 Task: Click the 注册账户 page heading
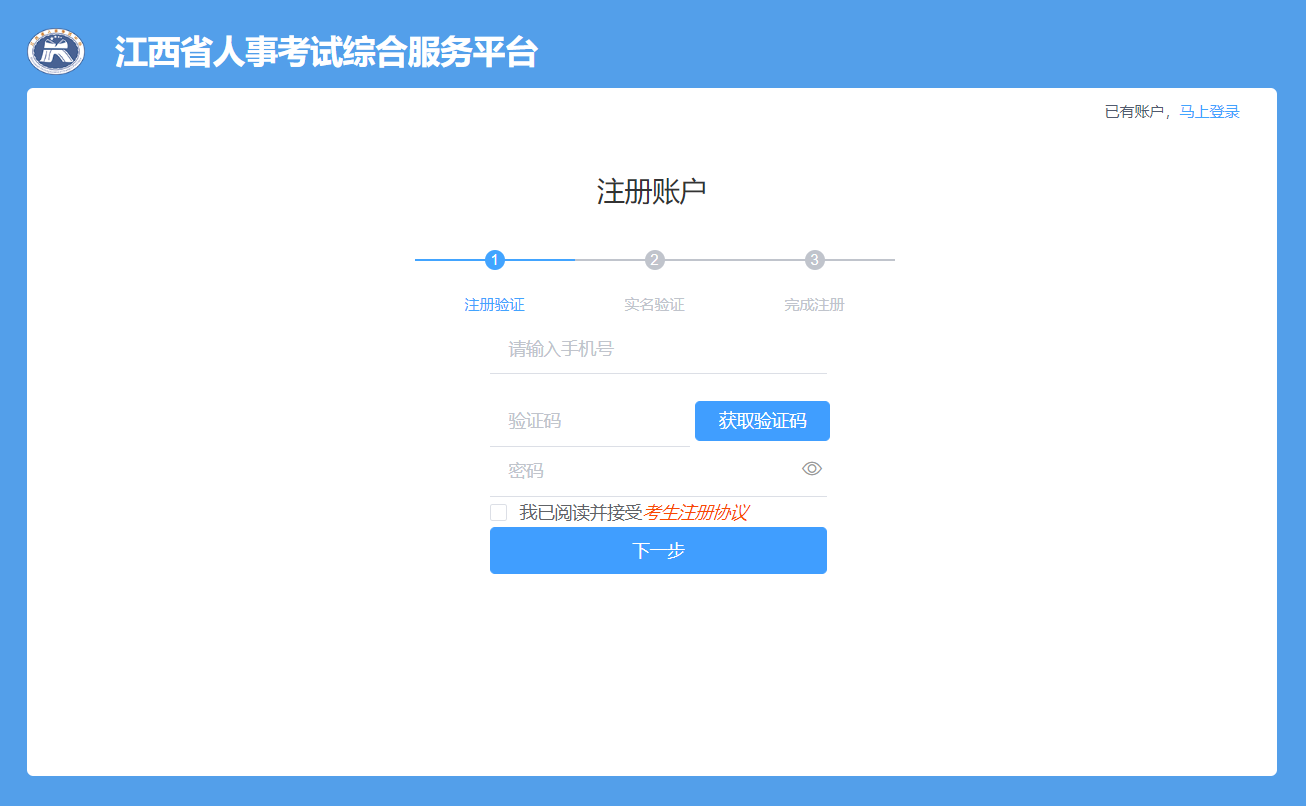click(651, 191)
